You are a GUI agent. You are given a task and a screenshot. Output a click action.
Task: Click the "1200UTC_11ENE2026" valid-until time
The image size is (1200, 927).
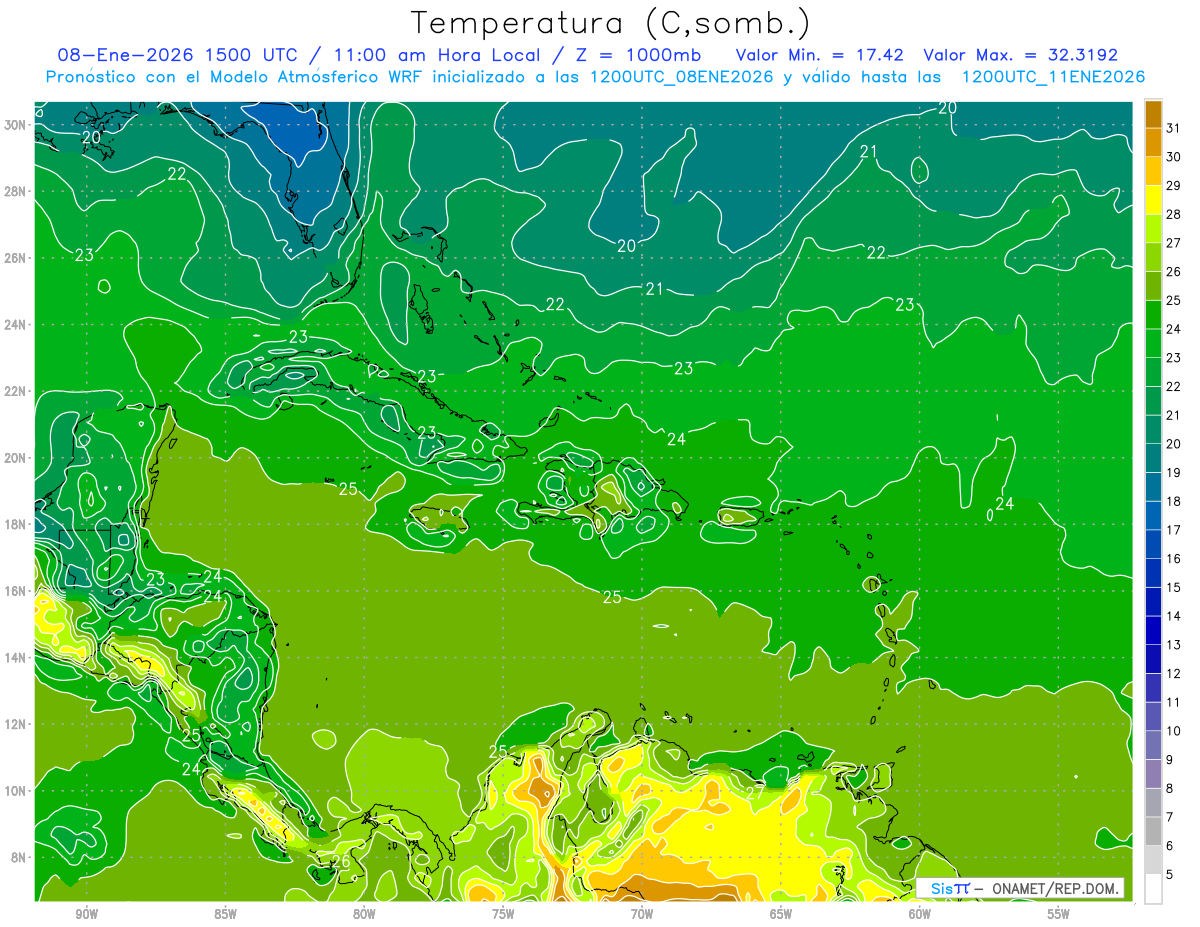(x=1053, y=77)
